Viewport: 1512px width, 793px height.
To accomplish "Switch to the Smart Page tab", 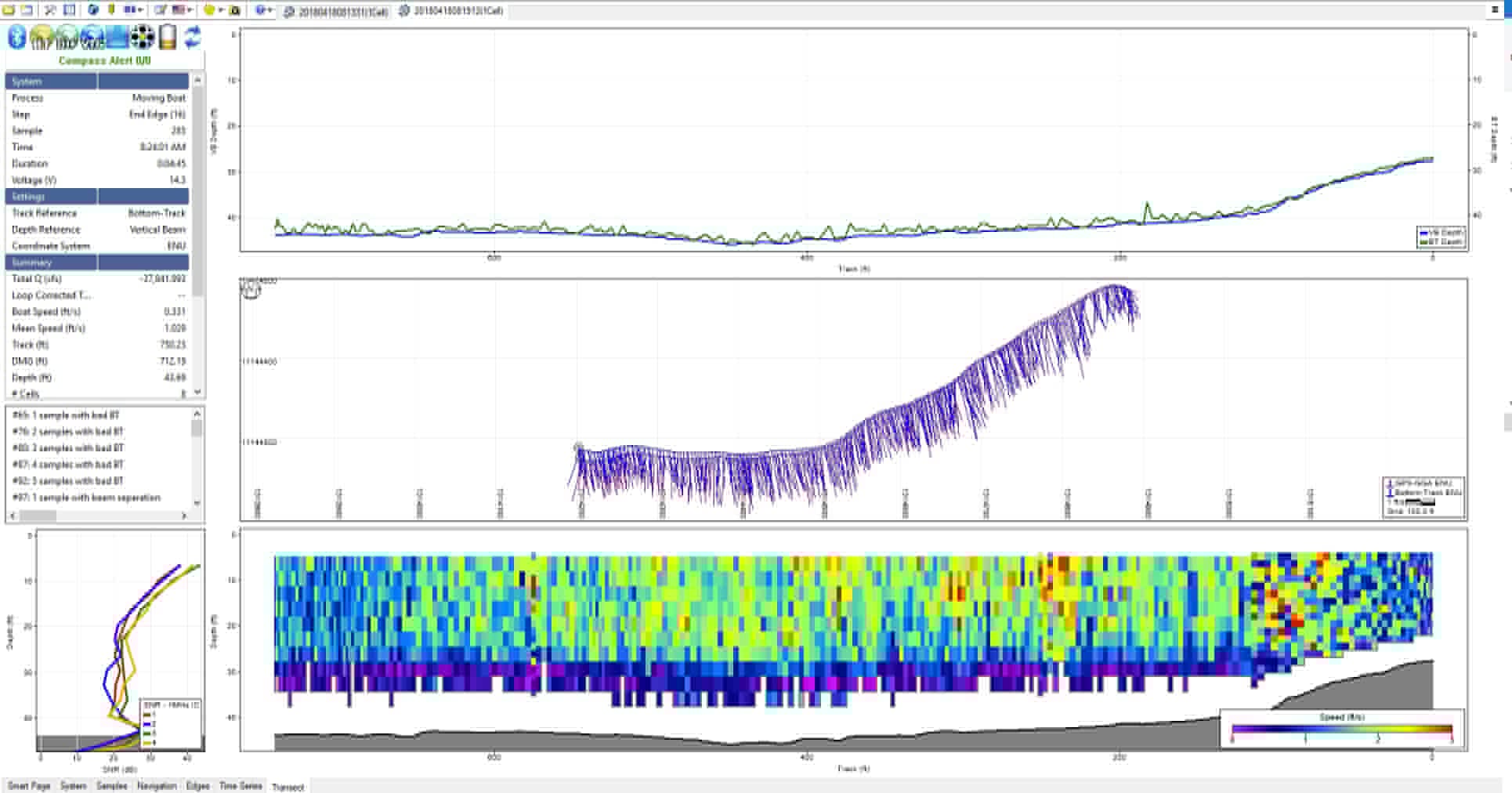I will point(29,786).
